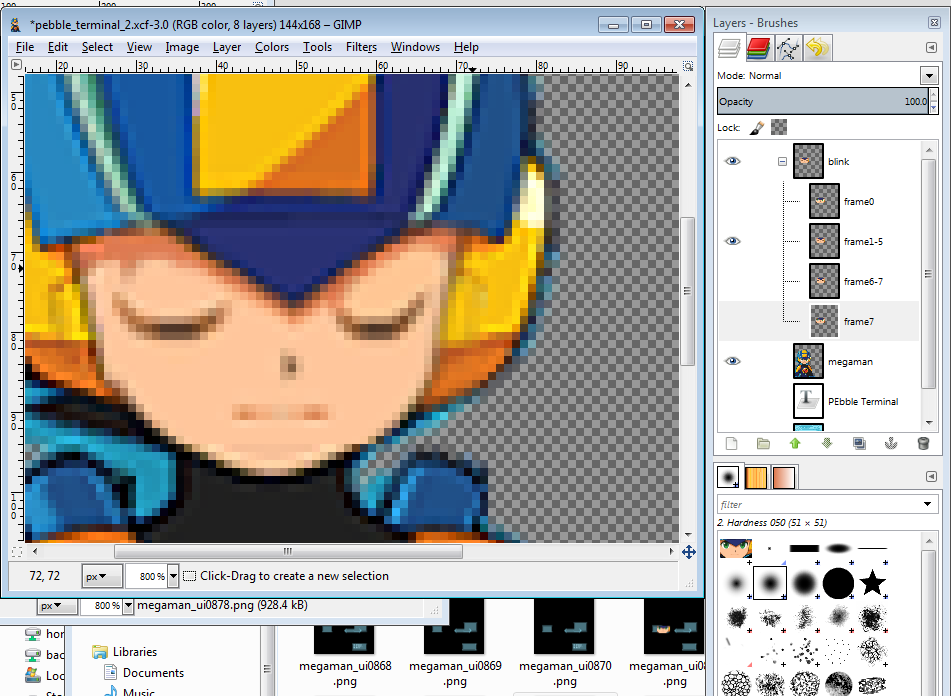Hide the frame1-5 layer
The image size is (951, 696).
(733, 241)
